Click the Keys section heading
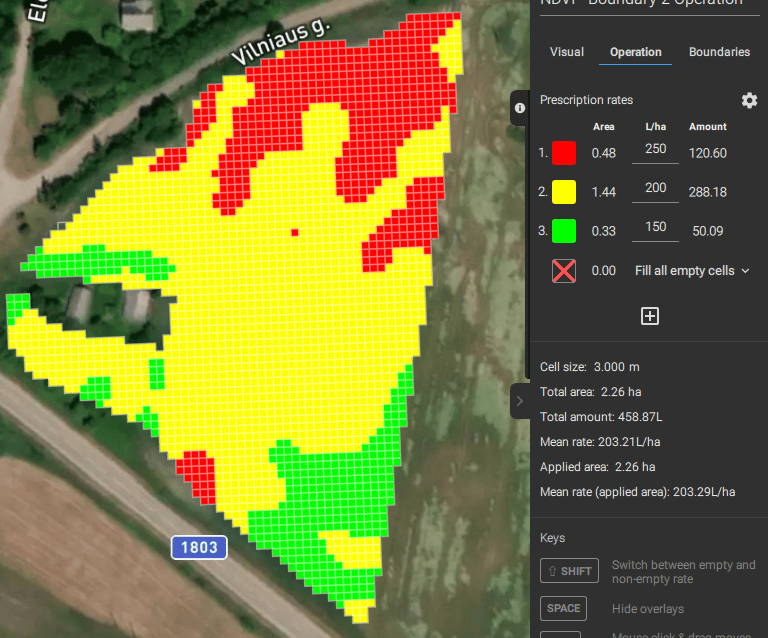The image size is (768, 638). pos(552,538)
